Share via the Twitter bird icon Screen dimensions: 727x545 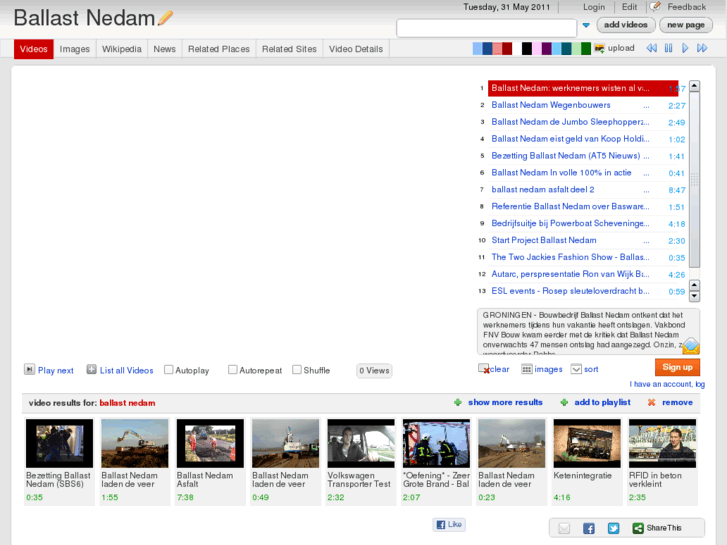(x=613, y=528)
